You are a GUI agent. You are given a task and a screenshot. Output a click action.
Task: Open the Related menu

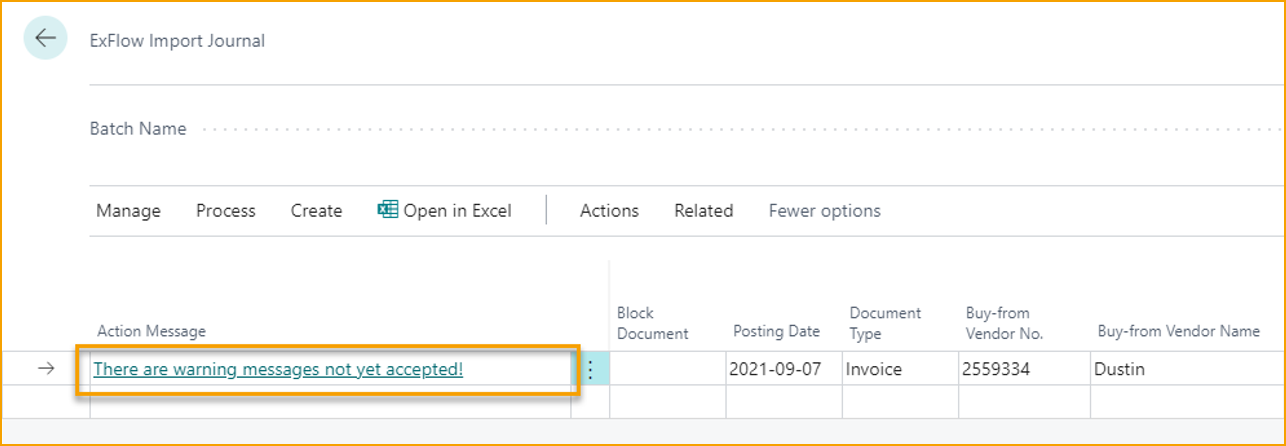click(703, 211)
